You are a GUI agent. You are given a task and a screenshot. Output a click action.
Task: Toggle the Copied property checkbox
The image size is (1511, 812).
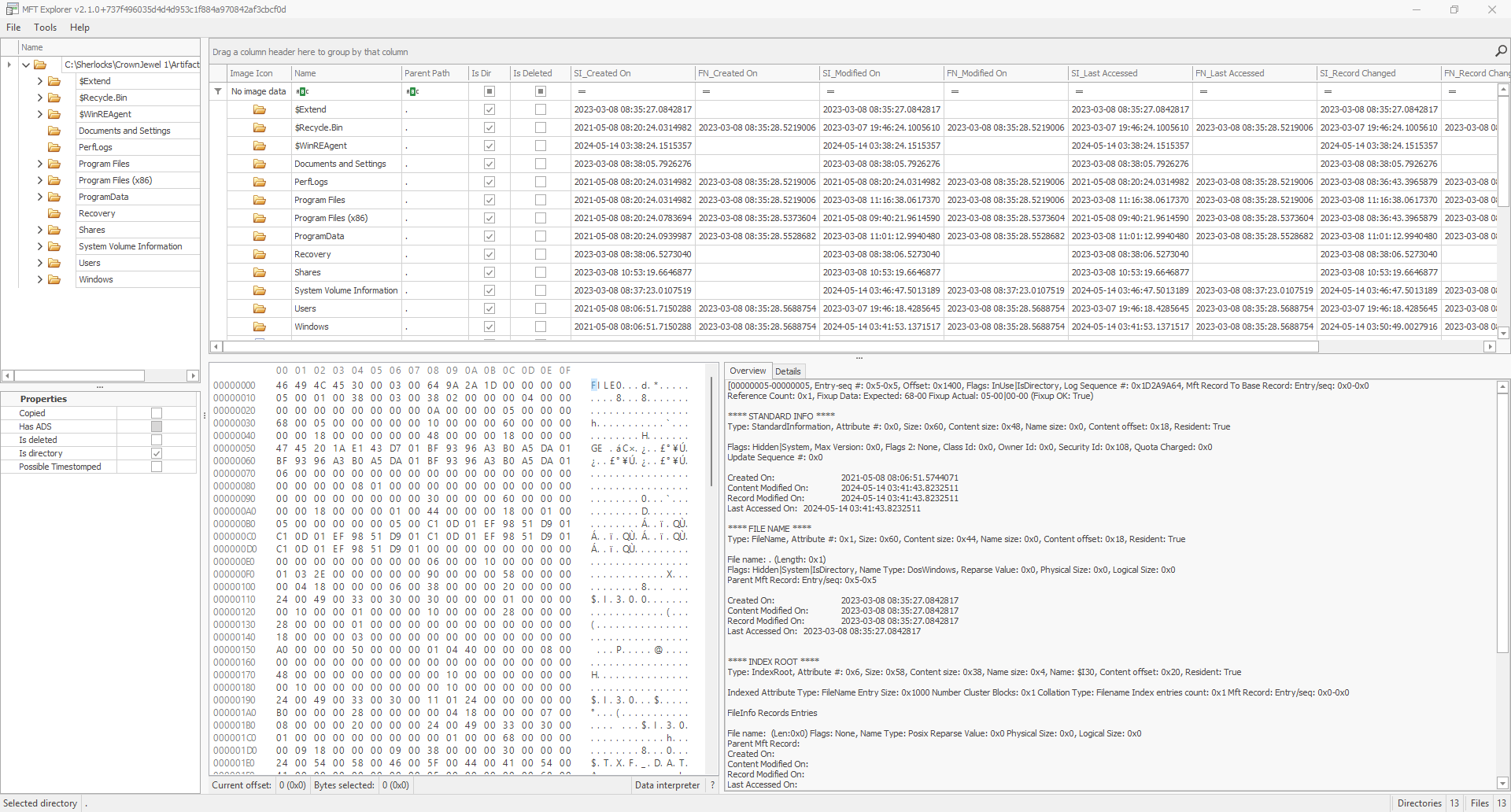tap(157, 413)
